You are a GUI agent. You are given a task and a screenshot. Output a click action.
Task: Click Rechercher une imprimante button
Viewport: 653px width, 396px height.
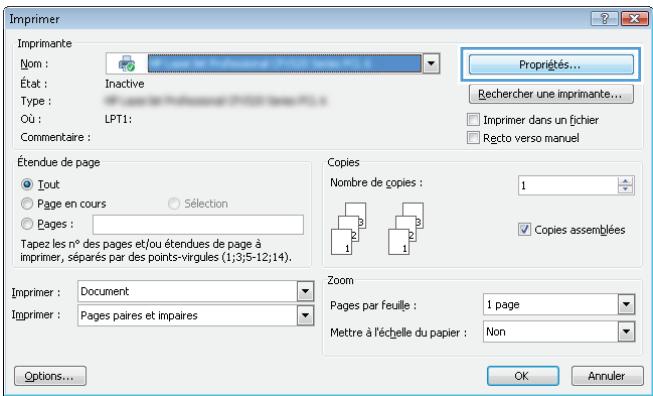(551, 94)
